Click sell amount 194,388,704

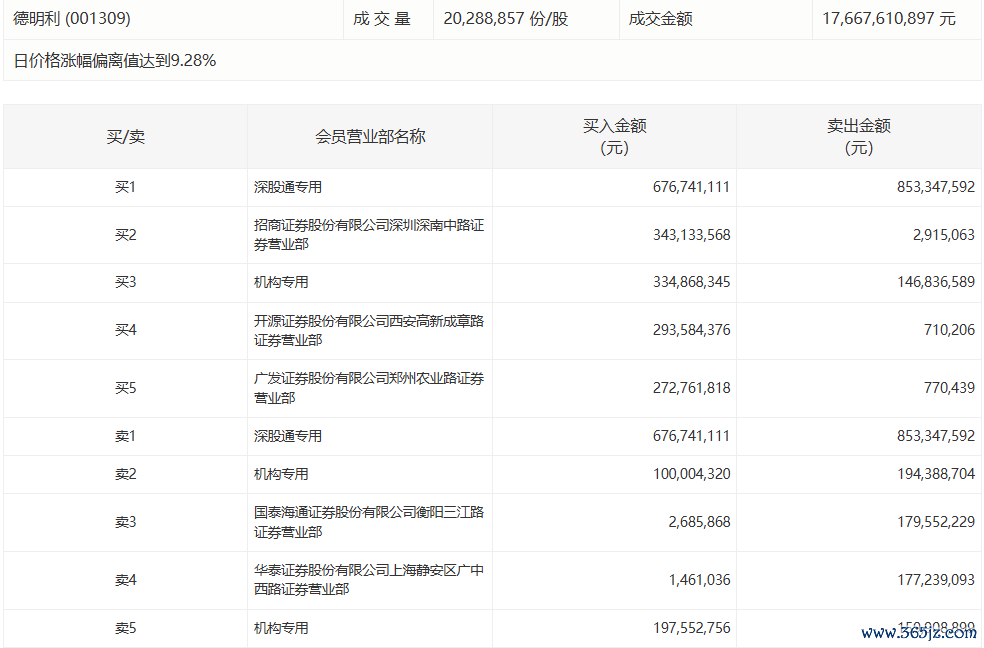[936, 474]
